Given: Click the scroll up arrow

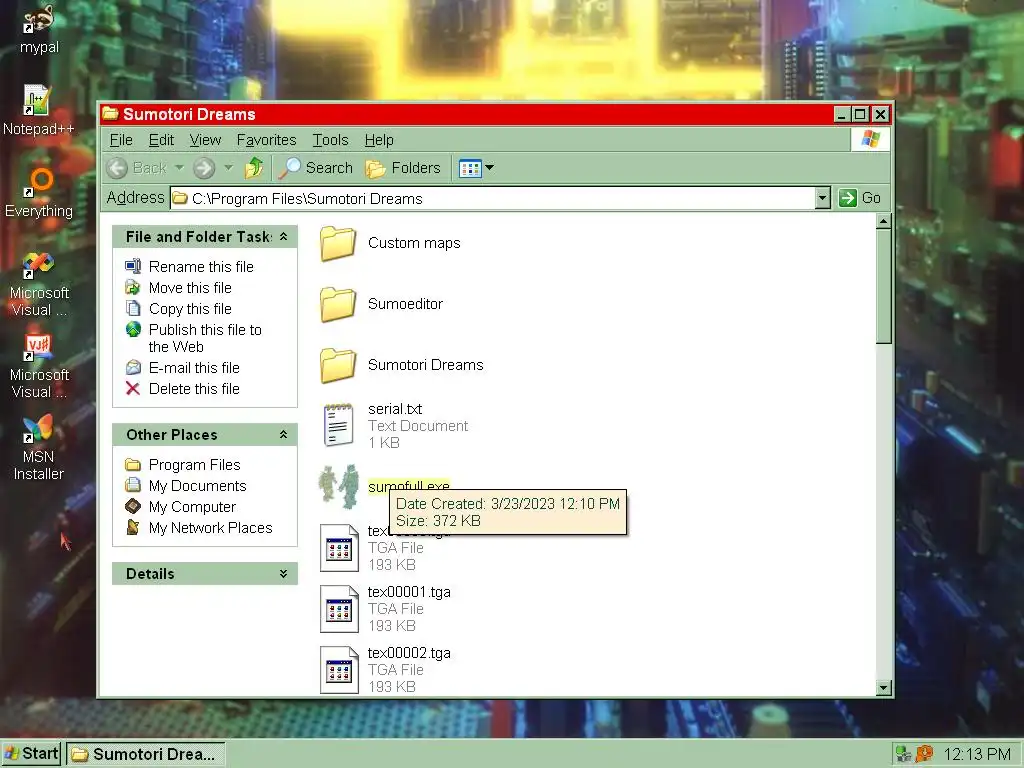Looking at the screenshot, I should 884,221.
